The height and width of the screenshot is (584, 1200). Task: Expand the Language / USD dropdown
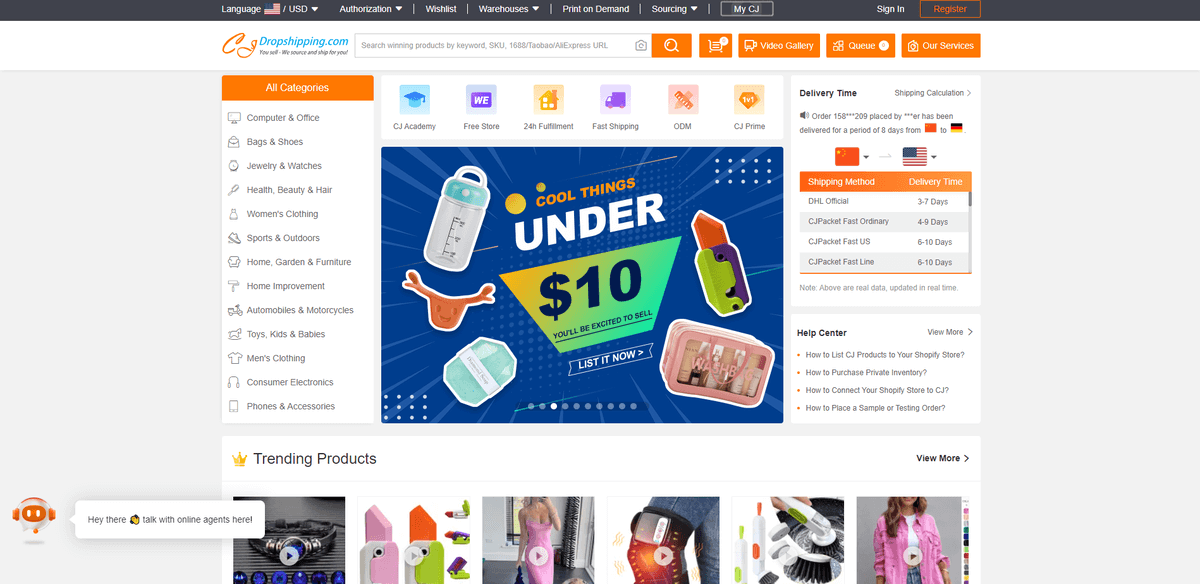(270, 9)
